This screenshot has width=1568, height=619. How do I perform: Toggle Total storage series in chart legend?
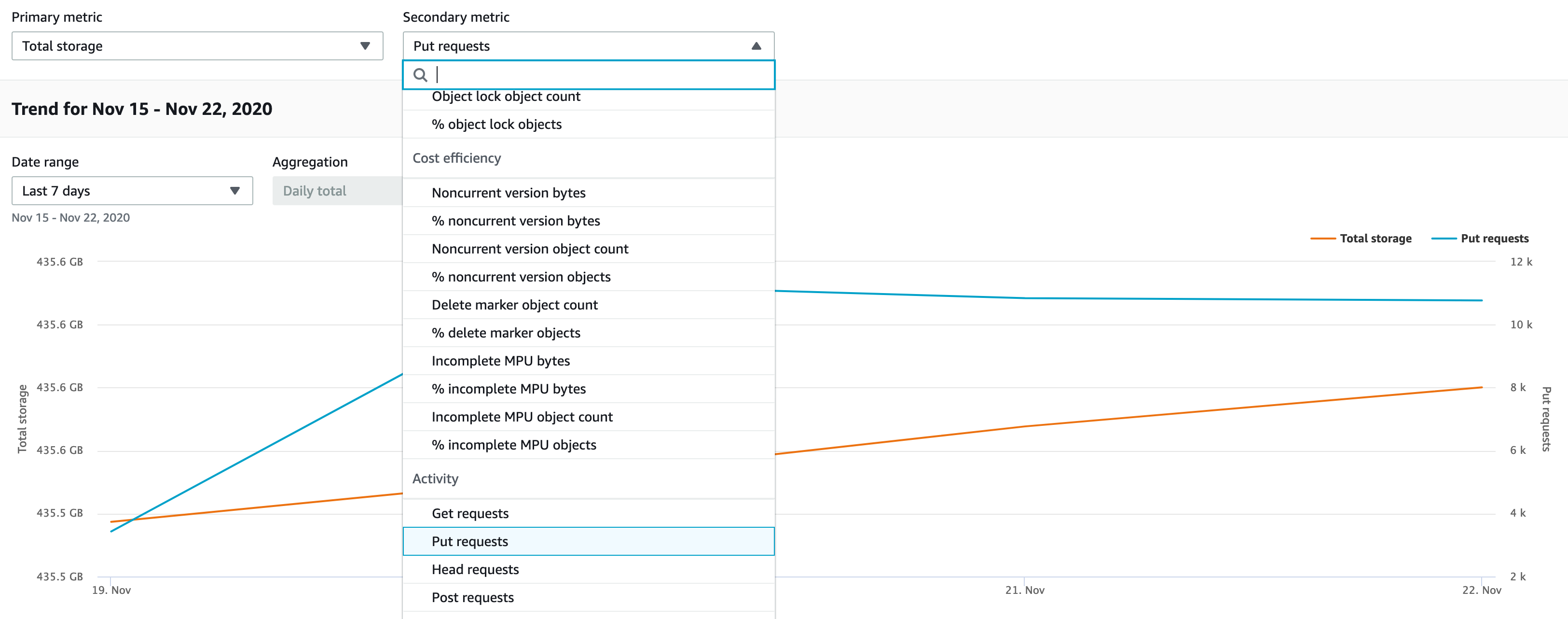pos(1375,239)
